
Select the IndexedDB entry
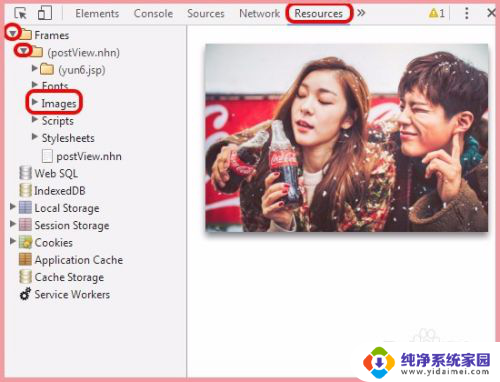[x=60, y=191]
